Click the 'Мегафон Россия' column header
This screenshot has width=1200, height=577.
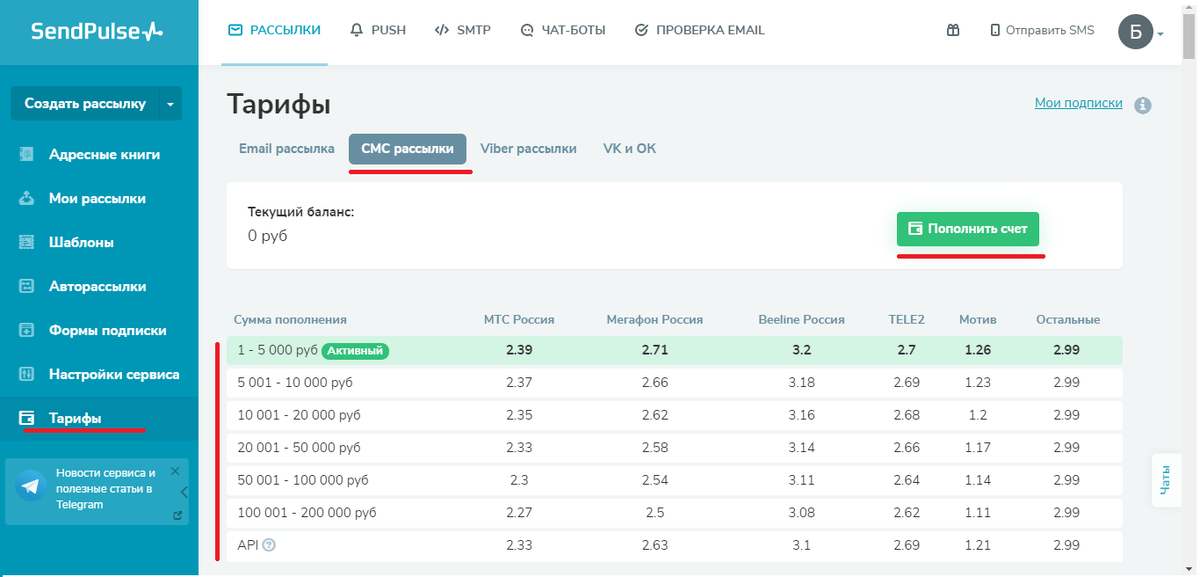pyautogui.click(x=655, y=320)
